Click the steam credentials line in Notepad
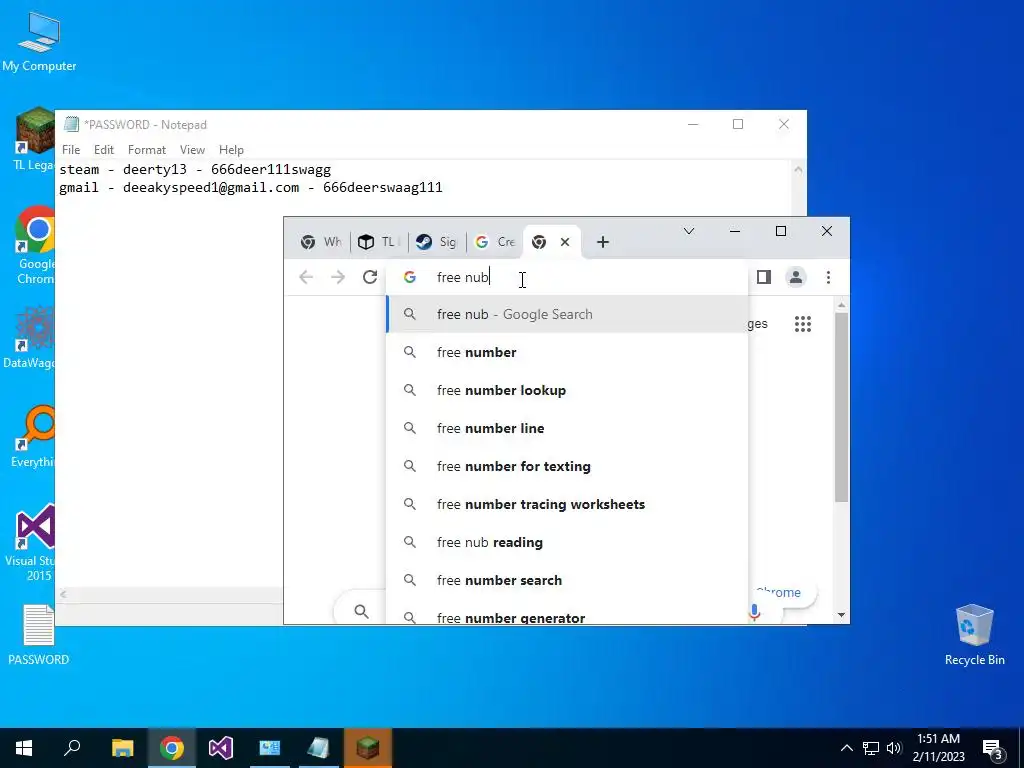 195,170
